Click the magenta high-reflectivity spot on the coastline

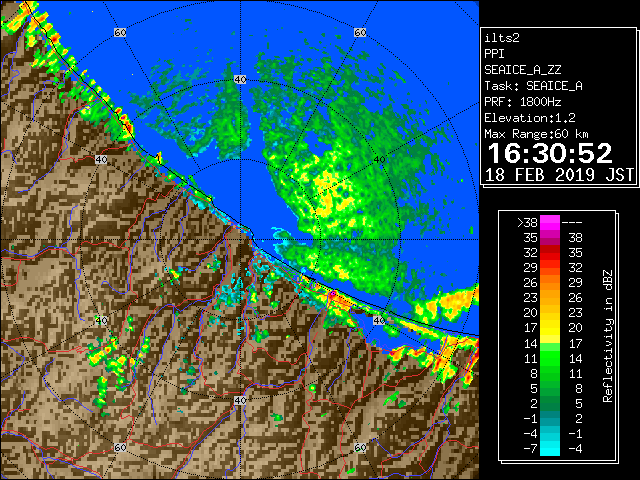tap(333, 293)
